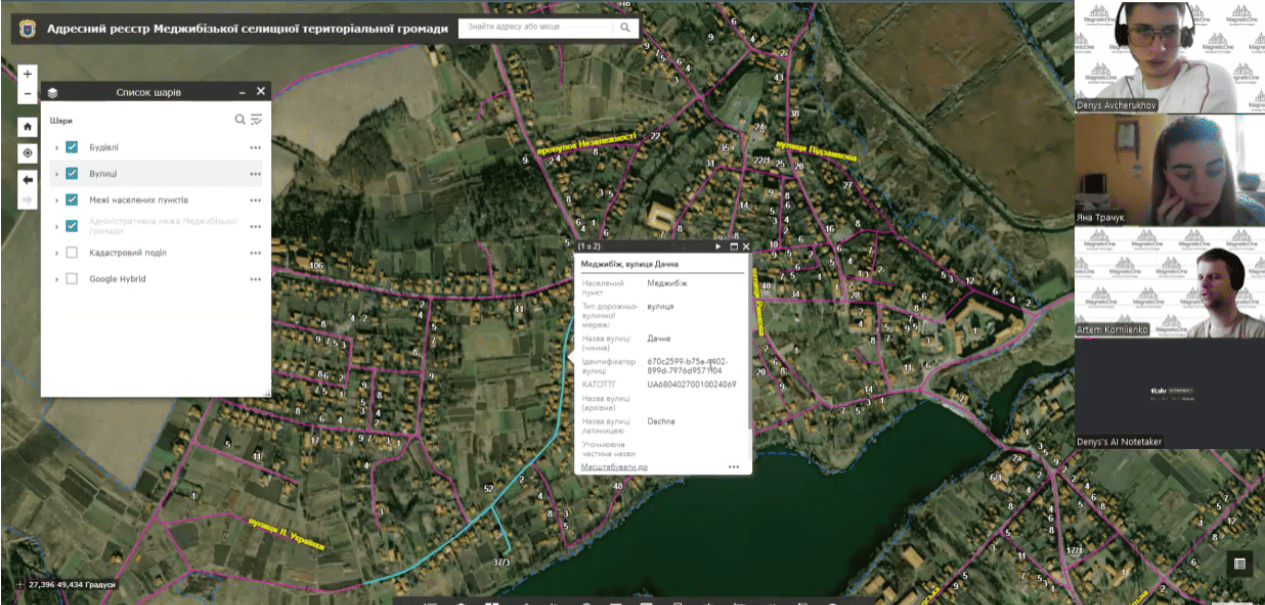Enable the Google Hybrid layer checkbox

coord(72,279)
